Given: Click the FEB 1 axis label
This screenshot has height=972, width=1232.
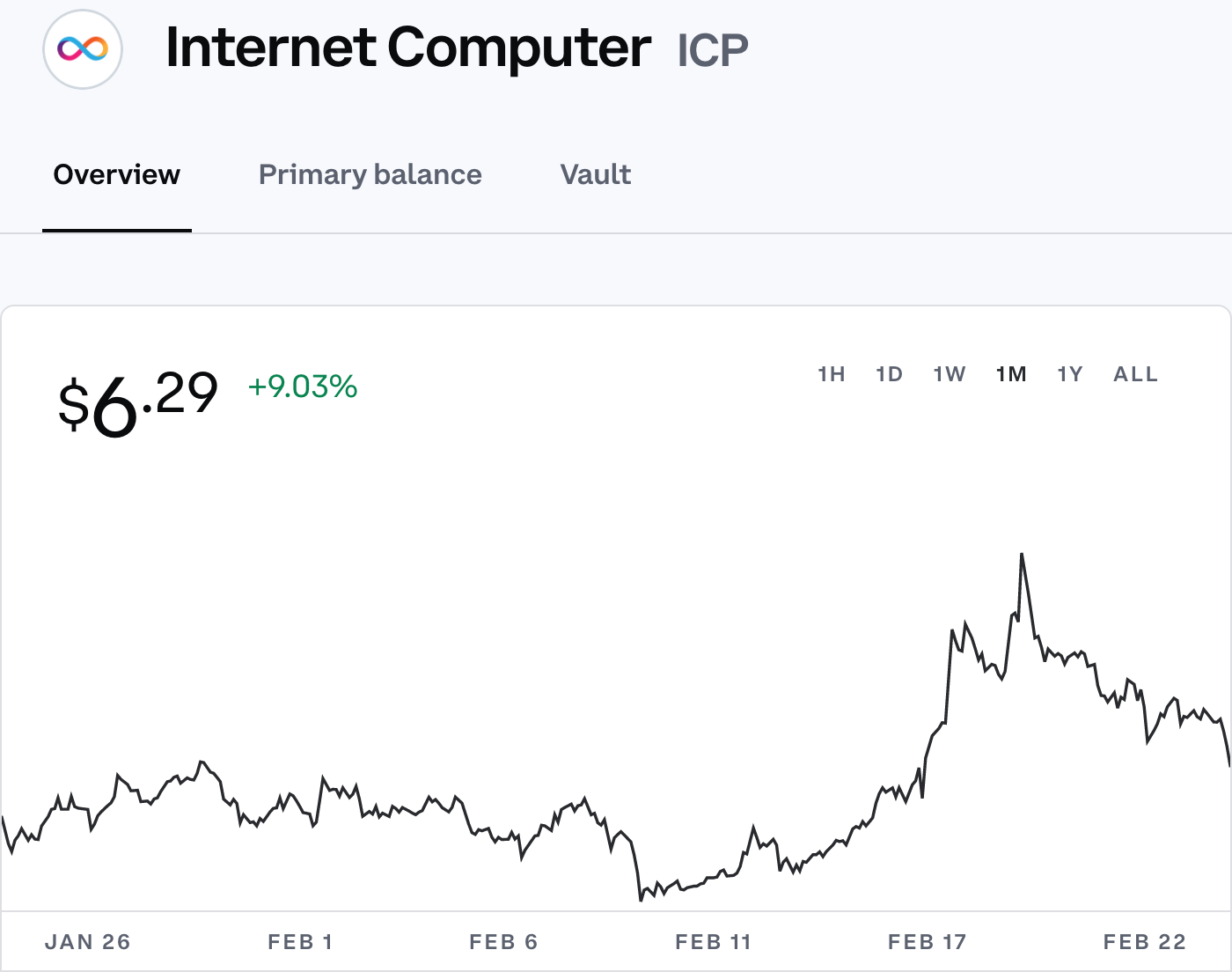Looking at the screenshot, I should click(x=300, y=942).
